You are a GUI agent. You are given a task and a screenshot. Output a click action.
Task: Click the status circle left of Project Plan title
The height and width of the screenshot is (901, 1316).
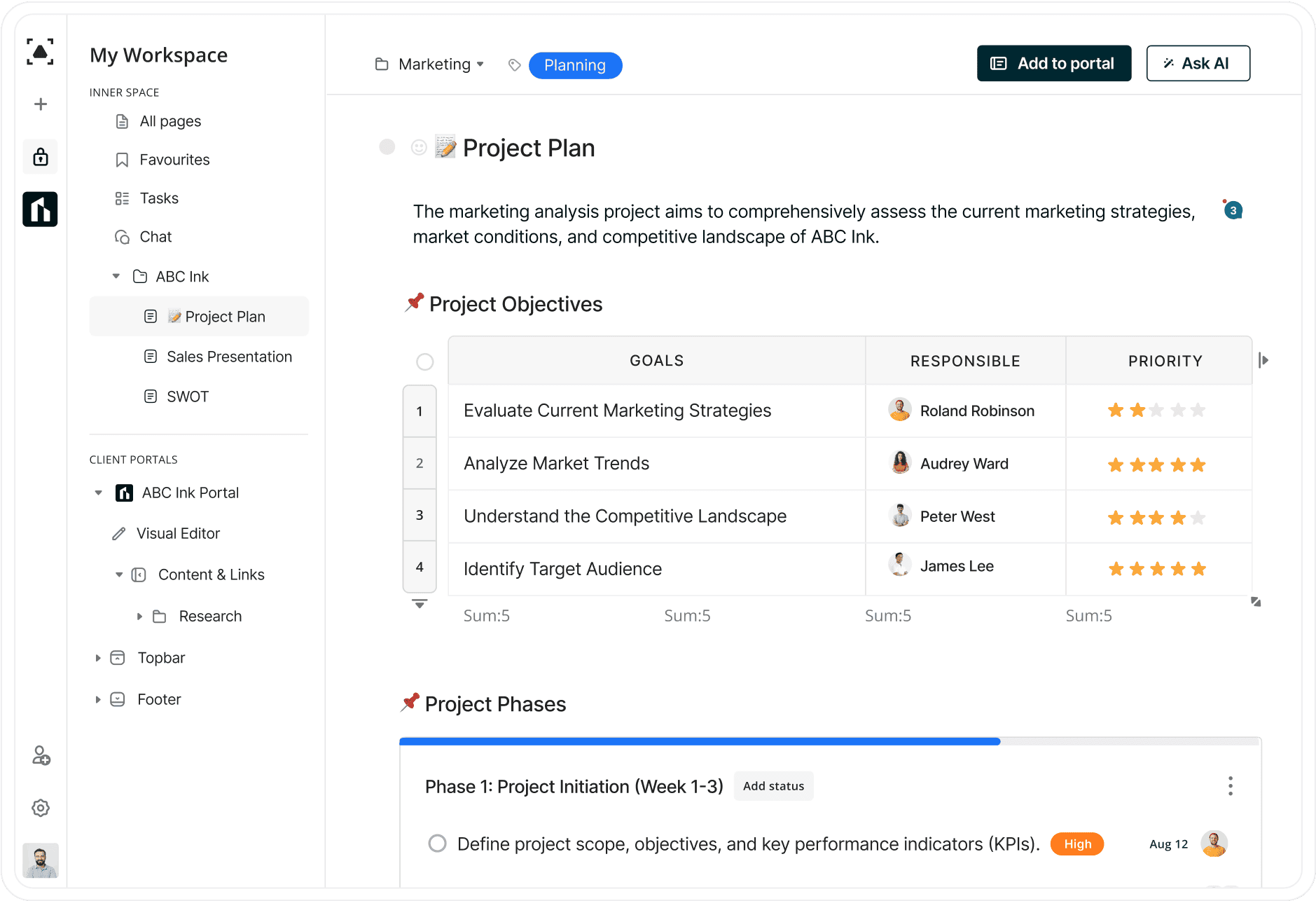(x=387, y=147)
